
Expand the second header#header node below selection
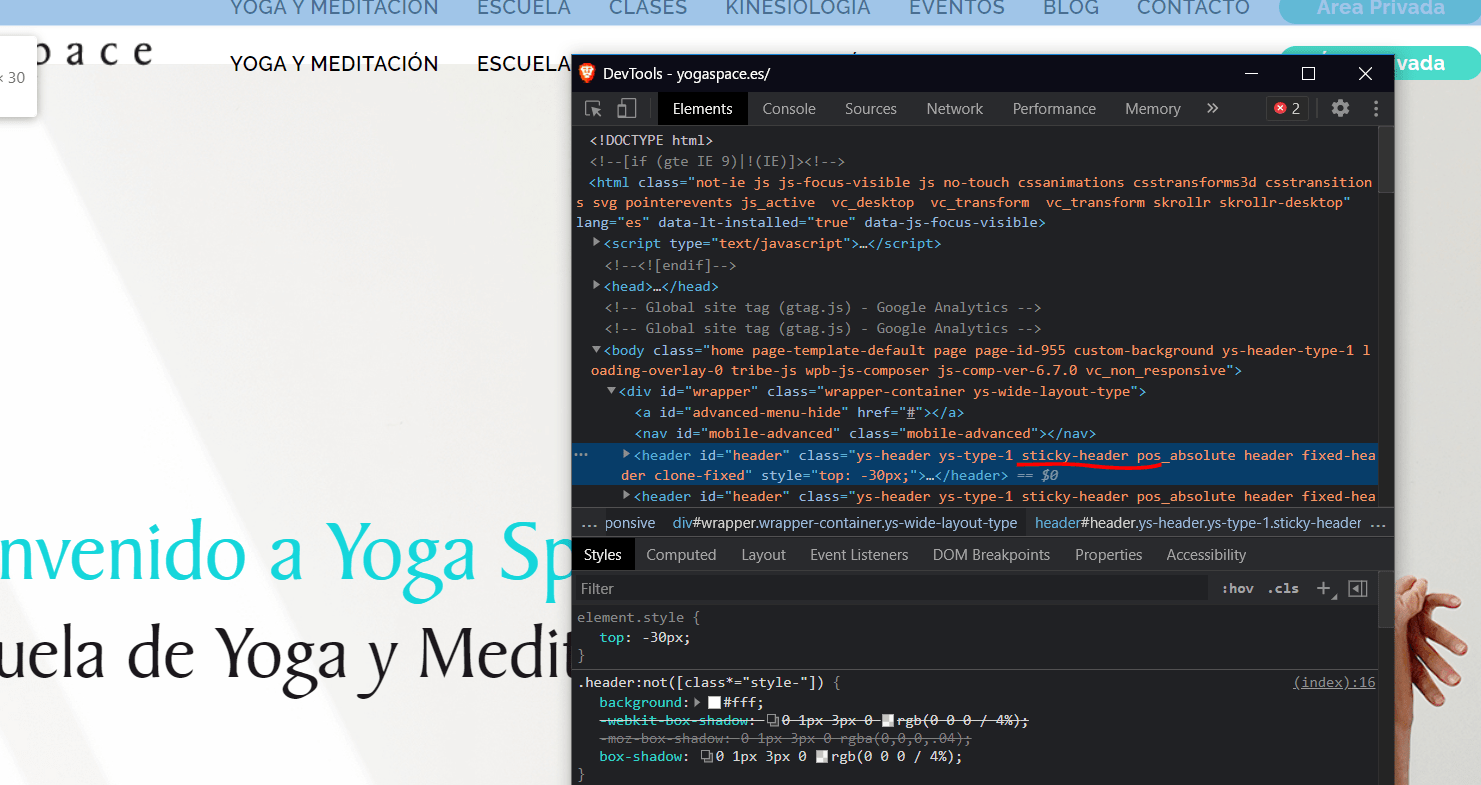(627, 495)
